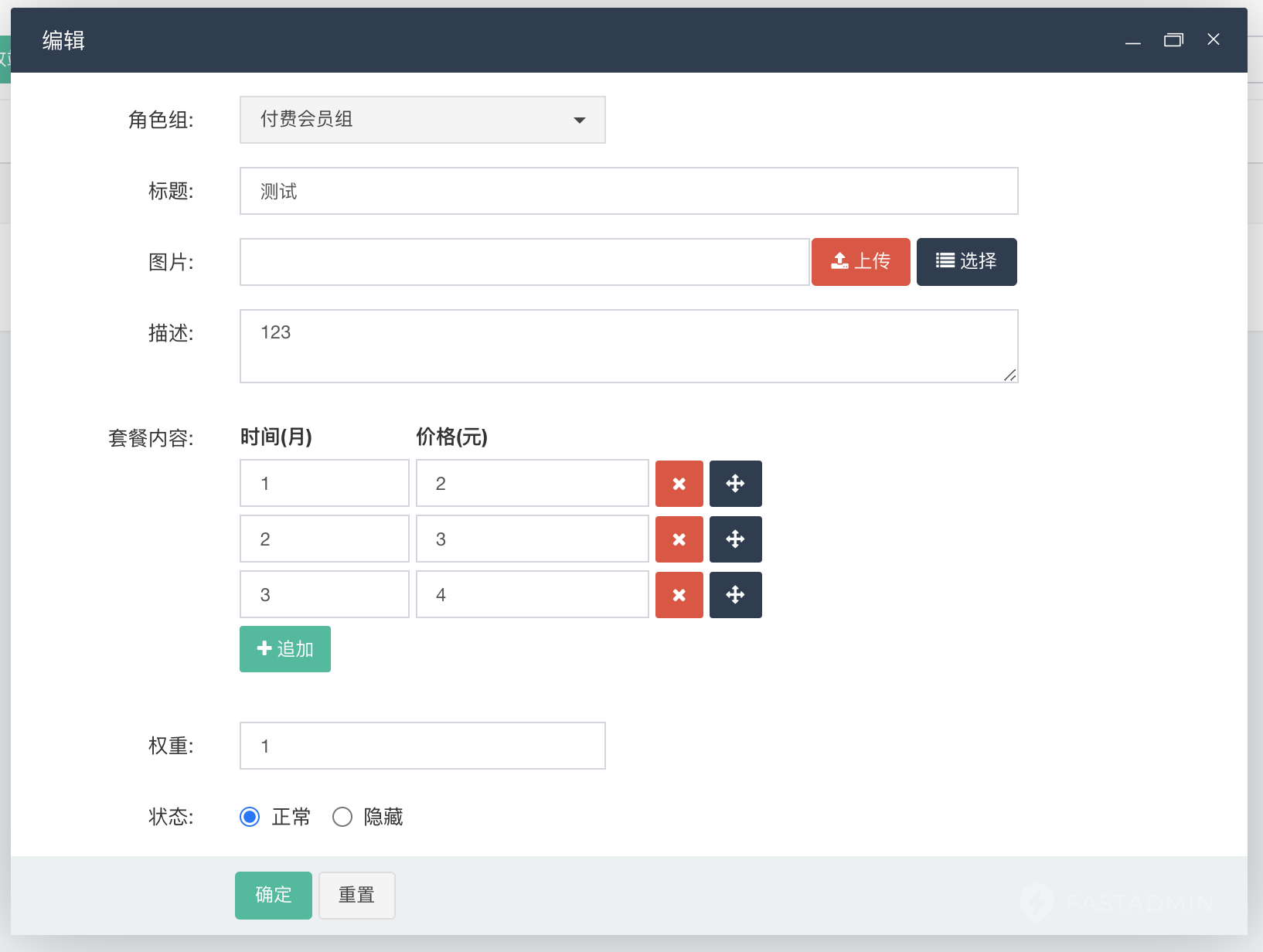Edit time field of first package row
This screenshot has width=1263, height=952.
325,484
